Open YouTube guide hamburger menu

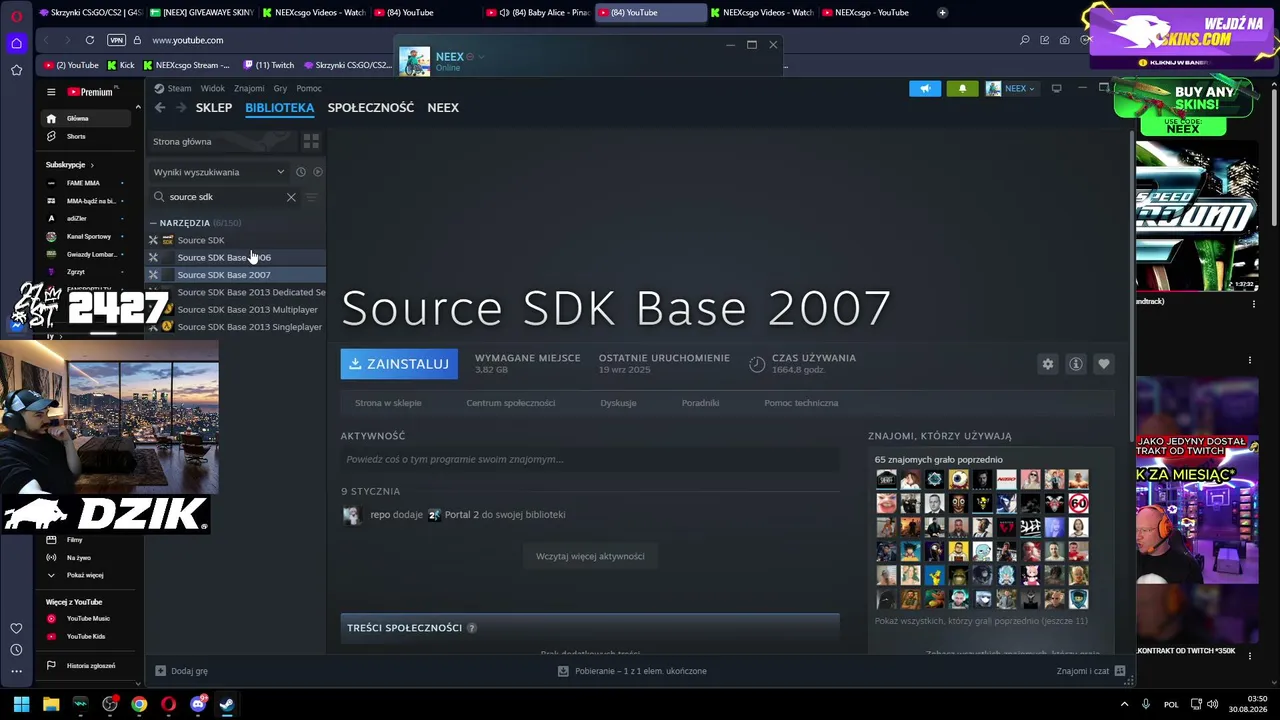pos(51,92)
